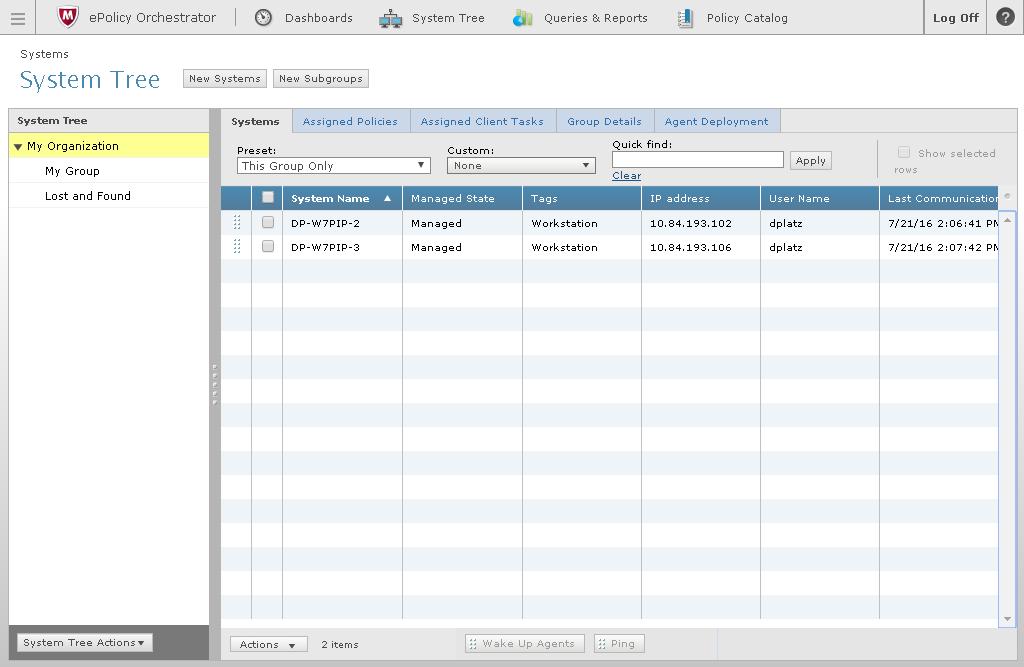The width and height of the screenshot is (1024, 667).
Task: Click the New Systems button
Action: tap(225, 78)
